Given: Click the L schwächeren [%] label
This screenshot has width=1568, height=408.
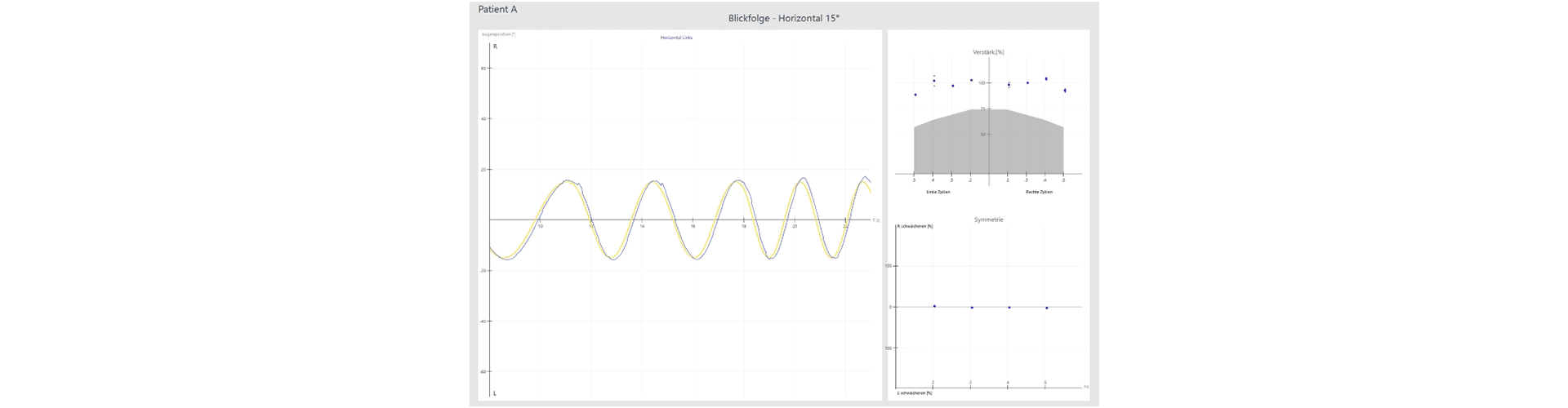Looking at the screenshot, I should point(915,392).
